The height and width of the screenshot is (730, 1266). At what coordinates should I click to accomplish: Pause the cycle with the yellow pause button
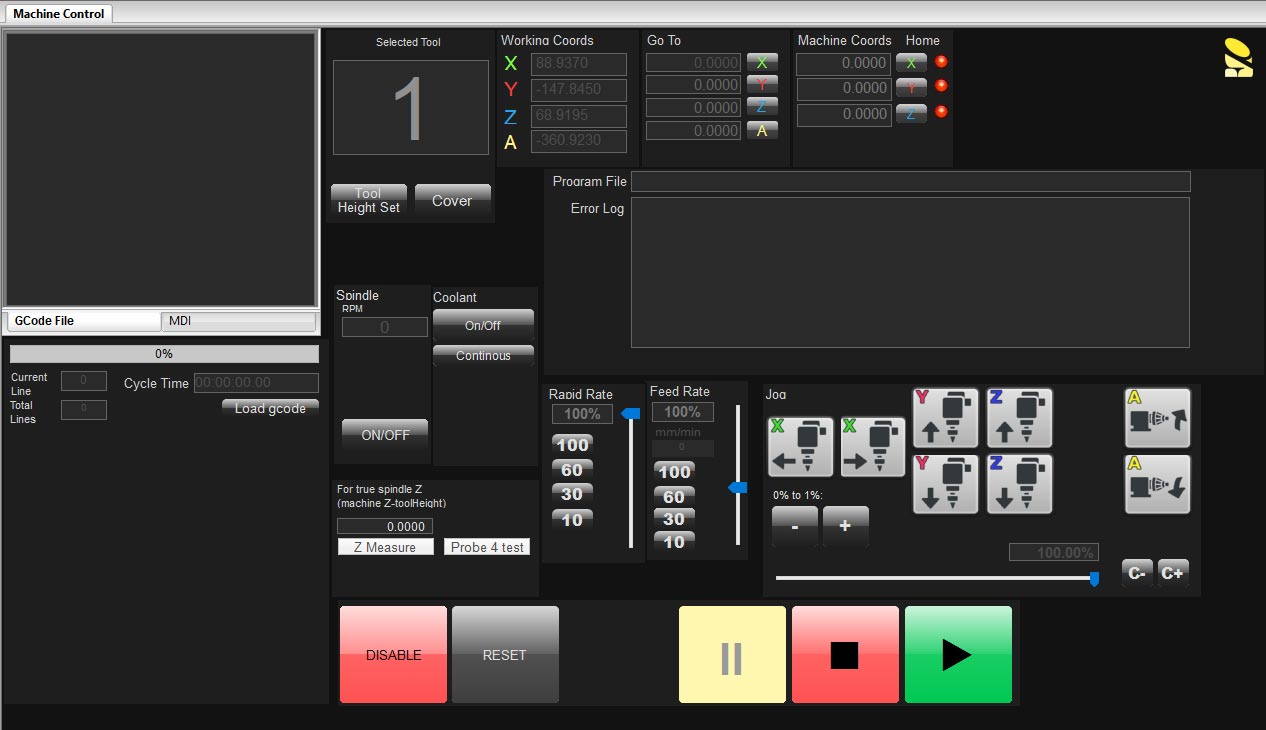[x=732, y=655]
